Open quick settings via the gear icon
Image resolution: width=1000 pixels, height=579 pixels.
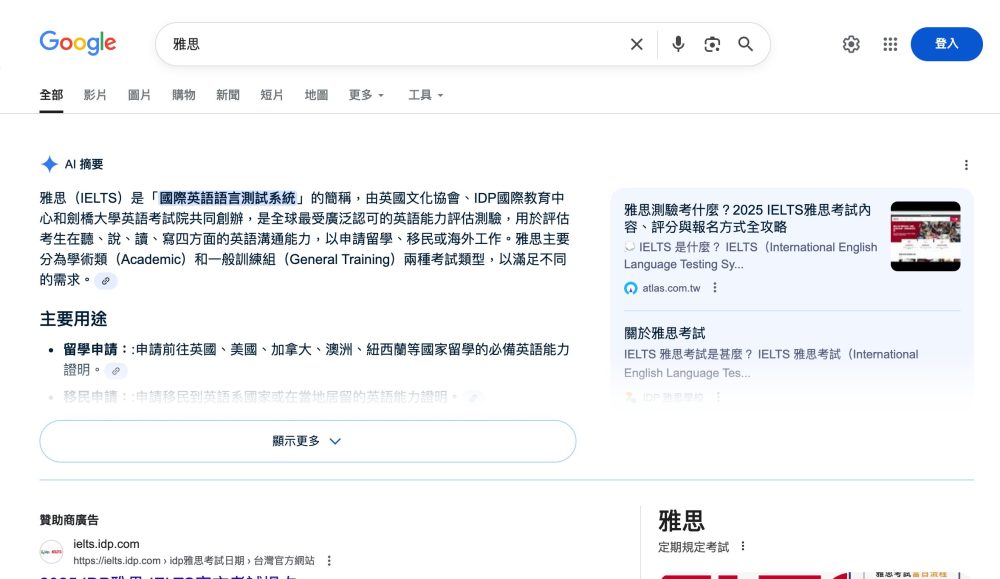(x=851, y=44)
